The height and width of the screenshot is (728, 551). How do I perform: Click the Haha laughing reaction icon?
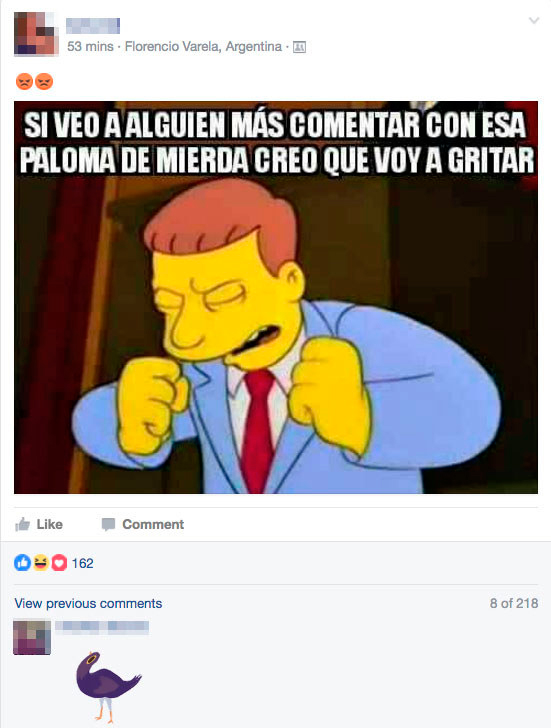coord(41,563)
